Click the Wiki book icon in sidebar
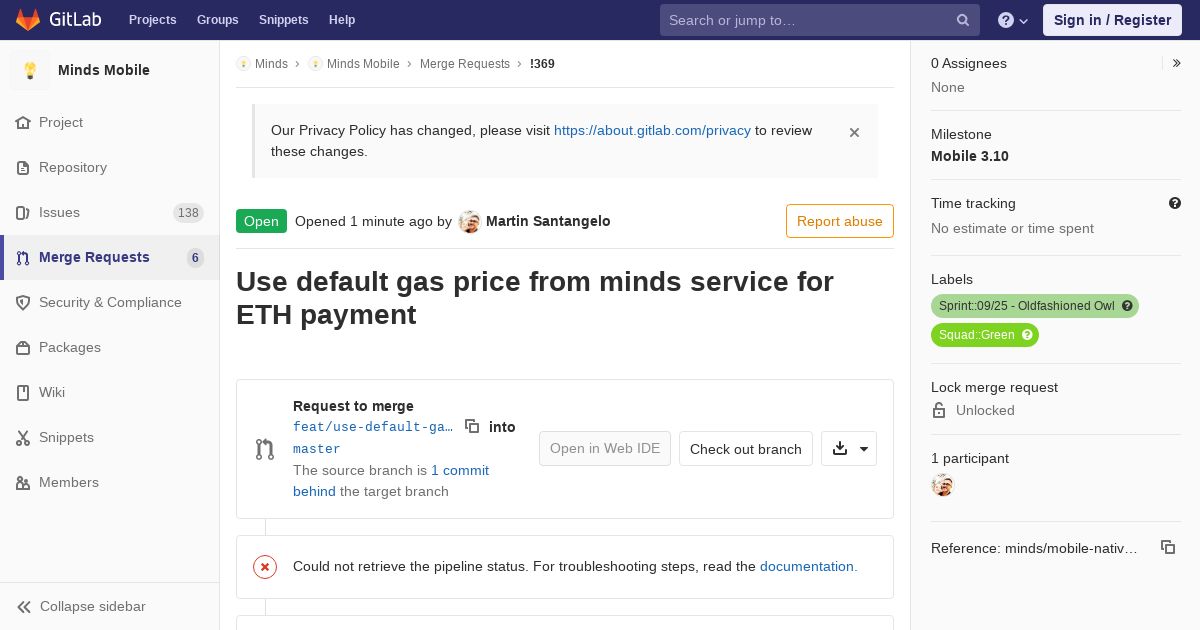The image size is (1200, 630). (23, 392)
